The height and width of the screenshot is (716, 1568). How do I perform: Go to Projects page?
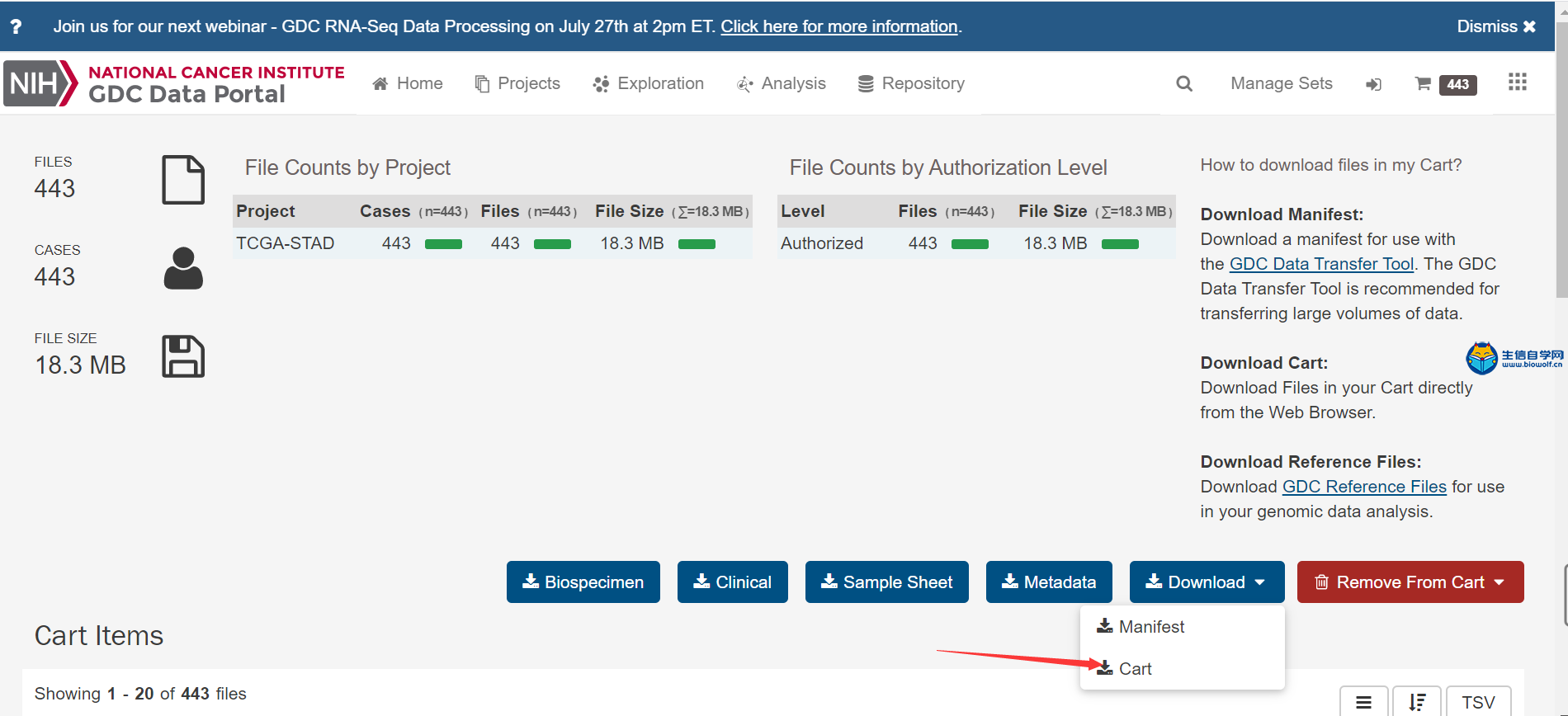[x=517, y=83]
